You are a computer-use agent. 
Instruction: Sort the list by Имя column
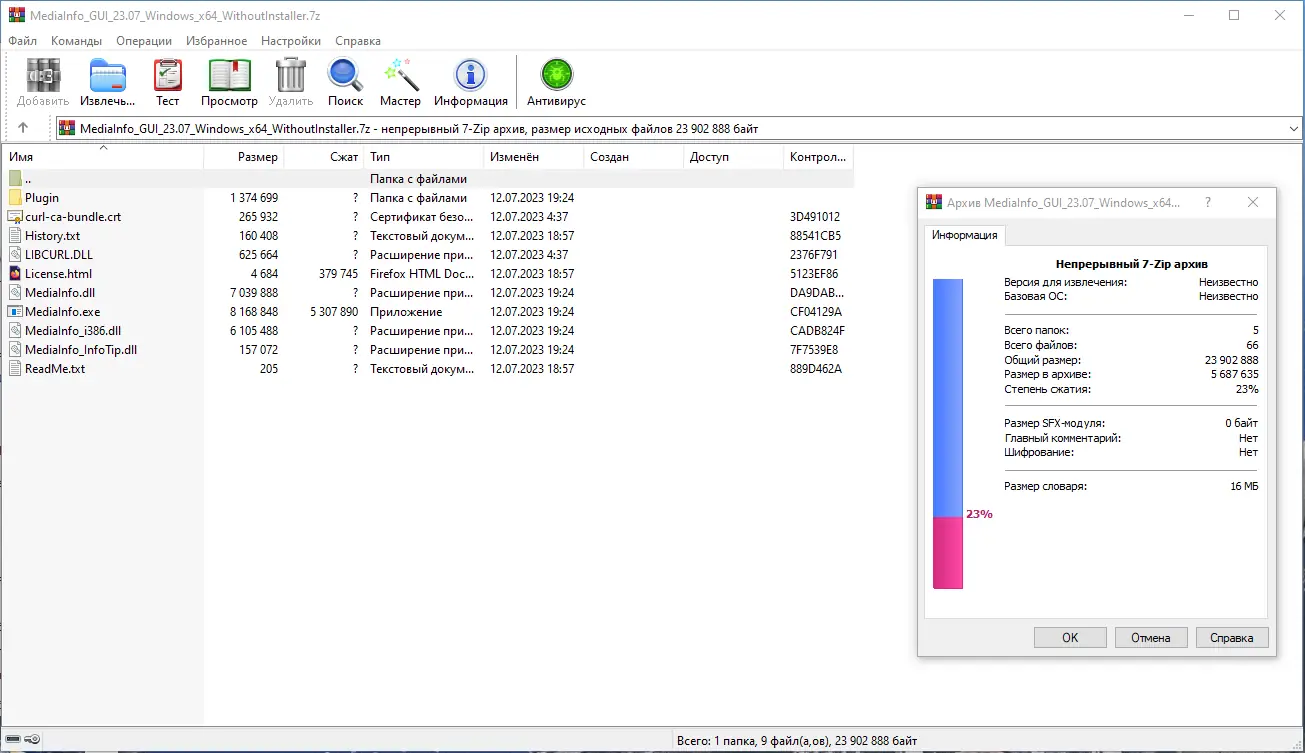[103, 157]
